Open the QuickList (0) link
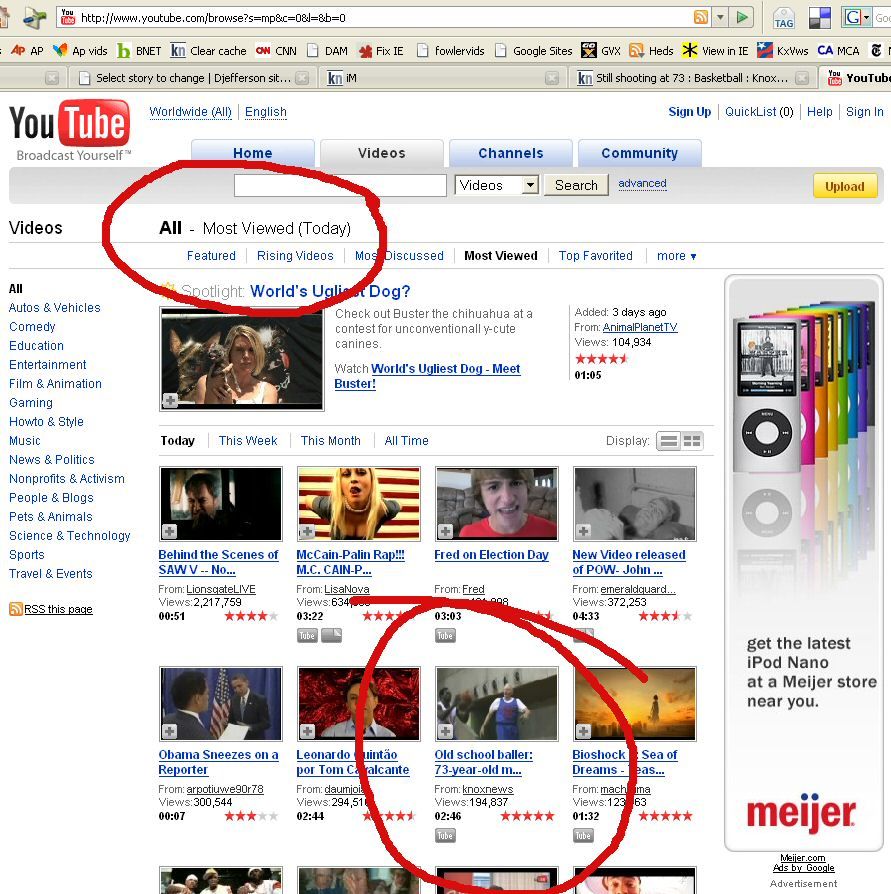Image resolution: width=891 pixels, height=894 pixels. [x=759, y=112]
